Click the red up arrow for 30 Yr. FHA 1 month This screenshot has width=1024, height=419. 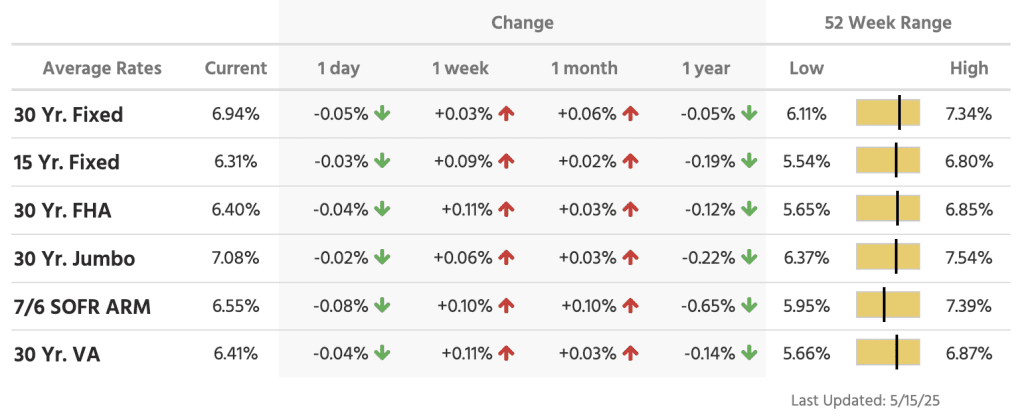pos(630,210)
